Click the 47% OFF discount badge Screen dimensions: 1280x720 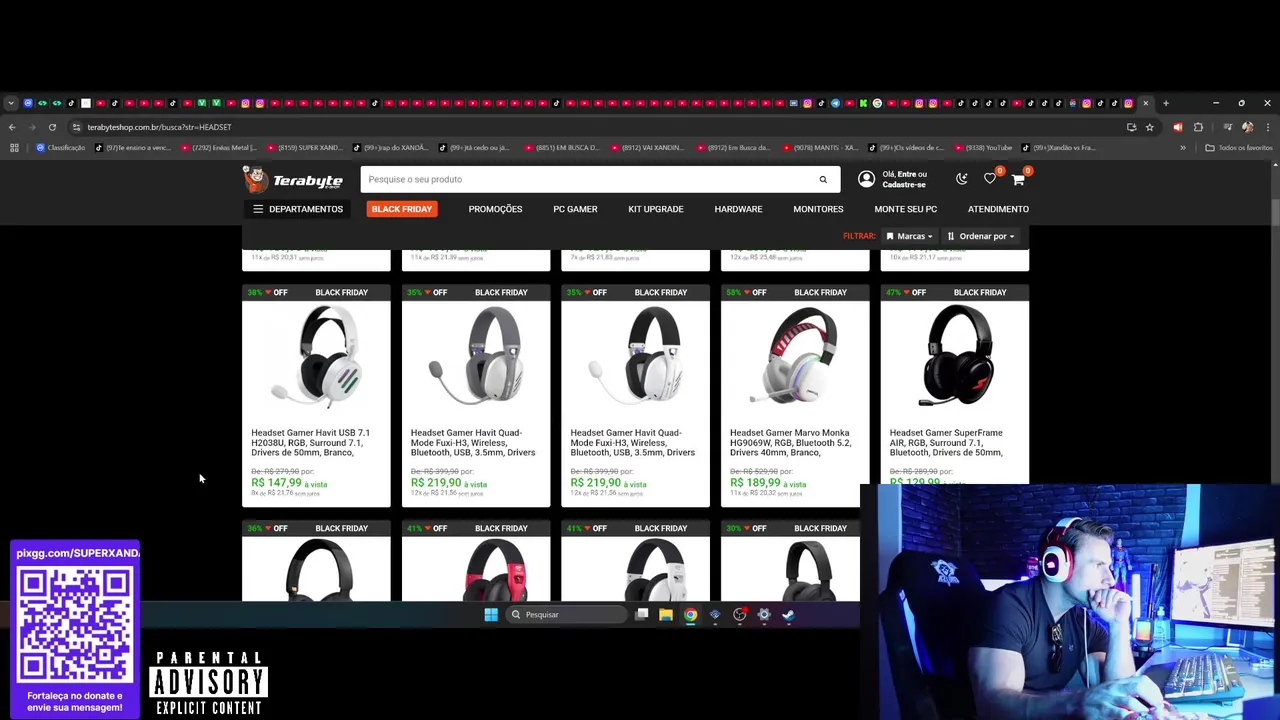pos(906,292)
